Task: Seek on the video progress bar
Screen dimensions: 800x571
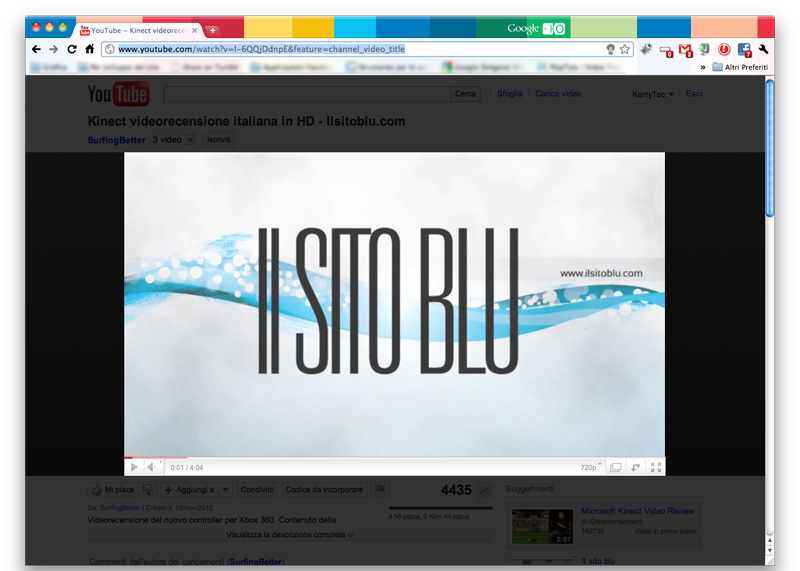Action: (x=394, y=457)
